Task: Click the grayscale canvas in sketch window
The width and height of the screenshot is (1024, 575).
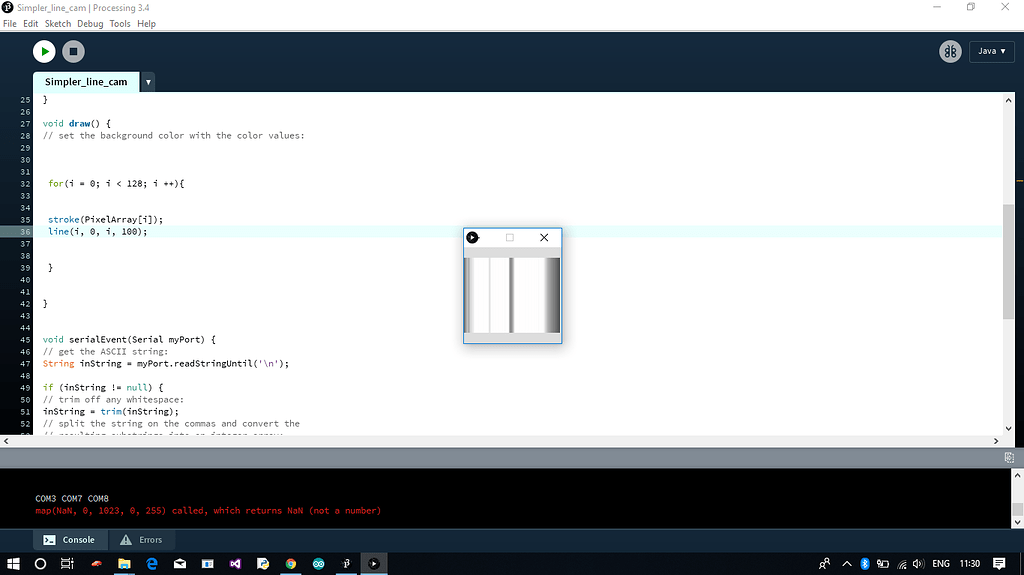Action: point(512,295)
